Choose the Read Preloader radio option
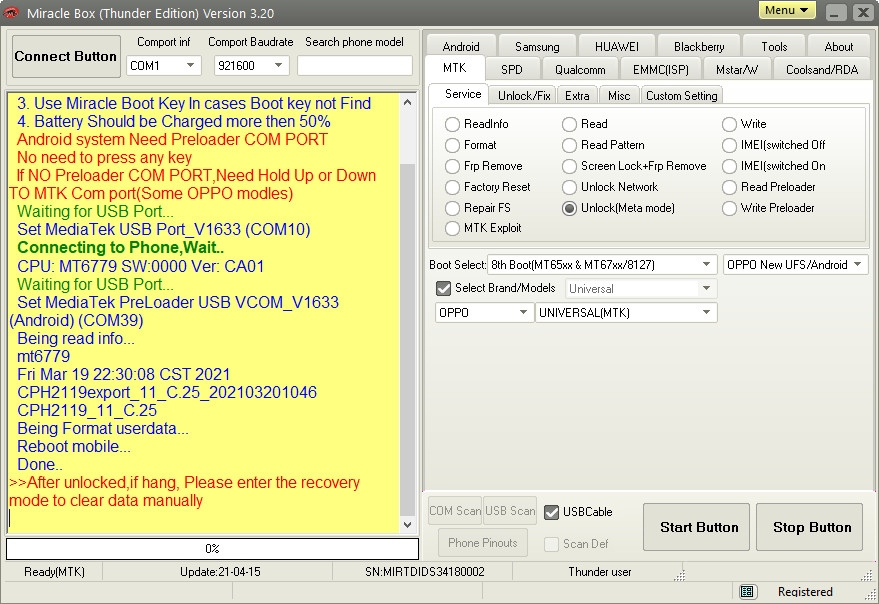Screen dimensions: 879x604 [x=729, y=187]
